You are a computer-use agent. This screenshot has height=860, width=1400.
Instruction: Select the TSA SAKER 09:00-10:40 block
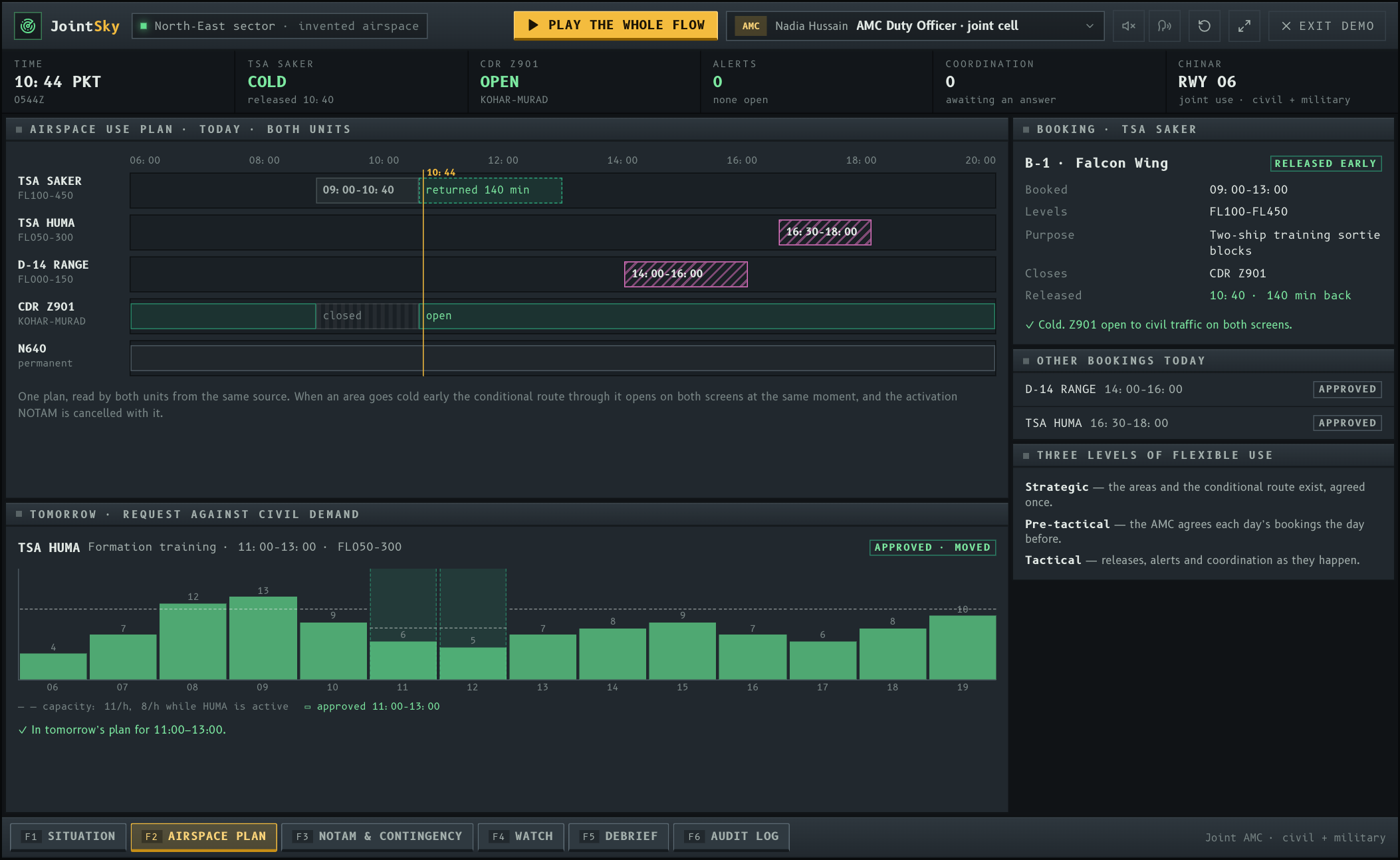coord(368,190)
